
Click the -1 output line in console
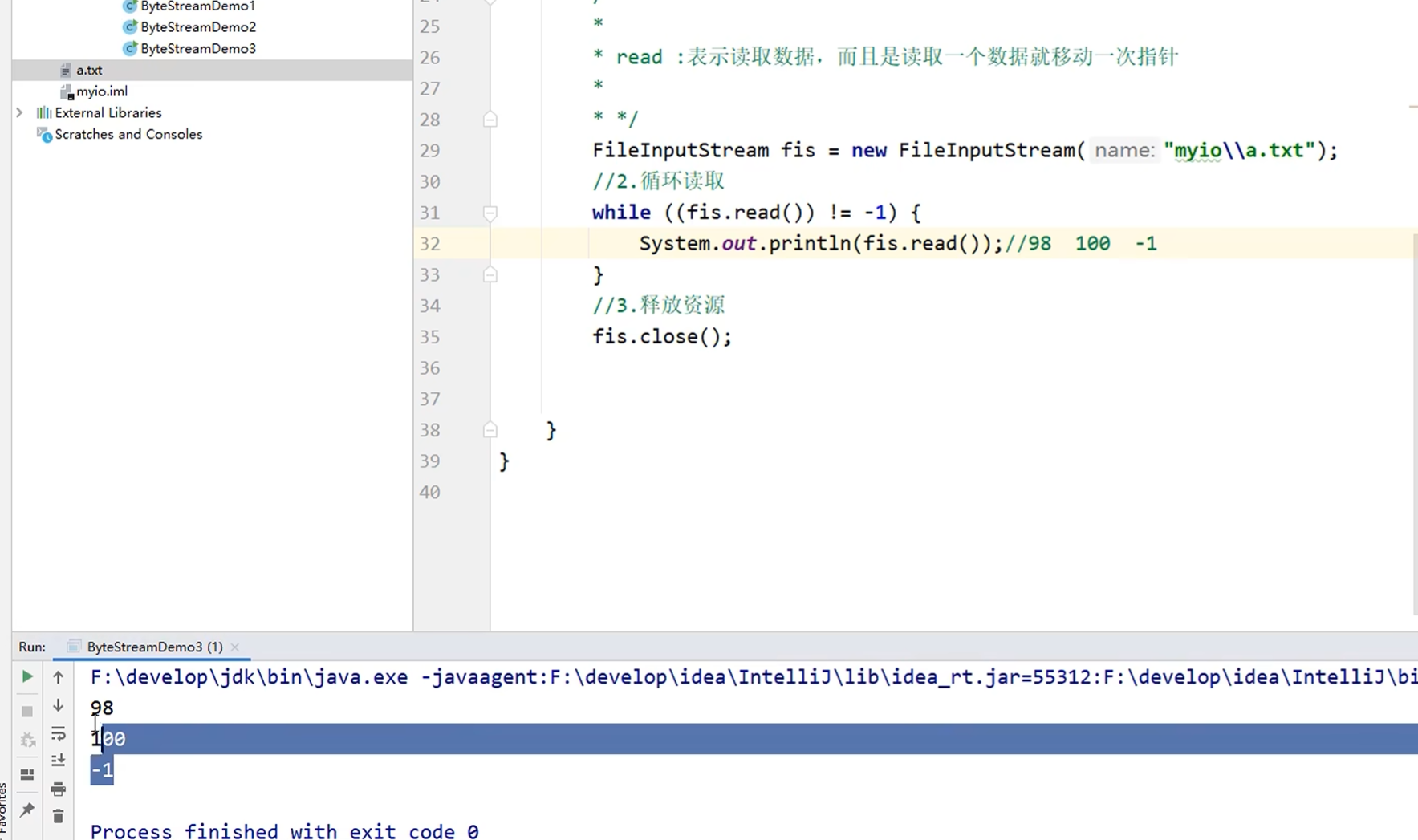tap(102, 770)
